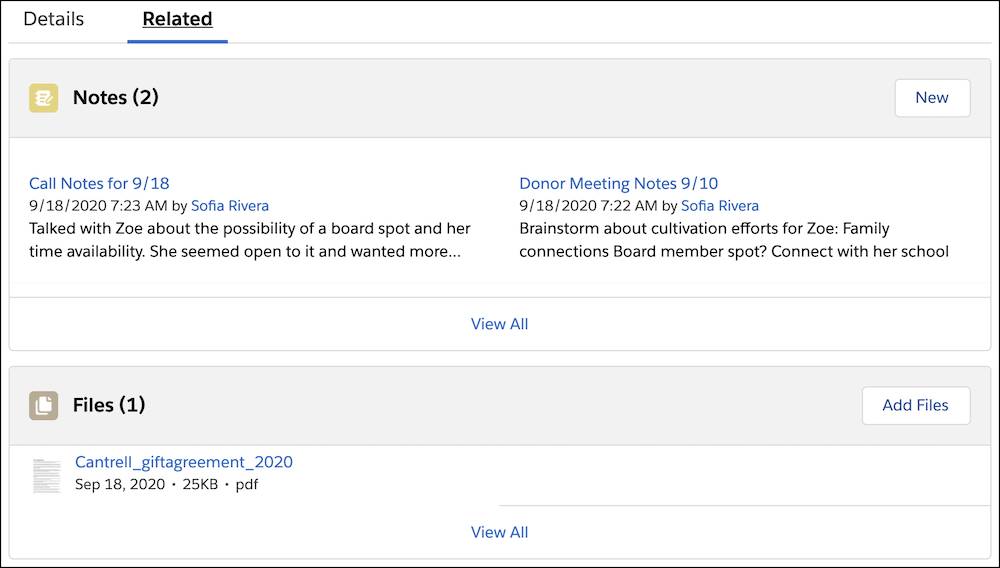1000x568 pixels.
Task: Open the Call Notes for 9/18 note
Action: coord(99,184)
